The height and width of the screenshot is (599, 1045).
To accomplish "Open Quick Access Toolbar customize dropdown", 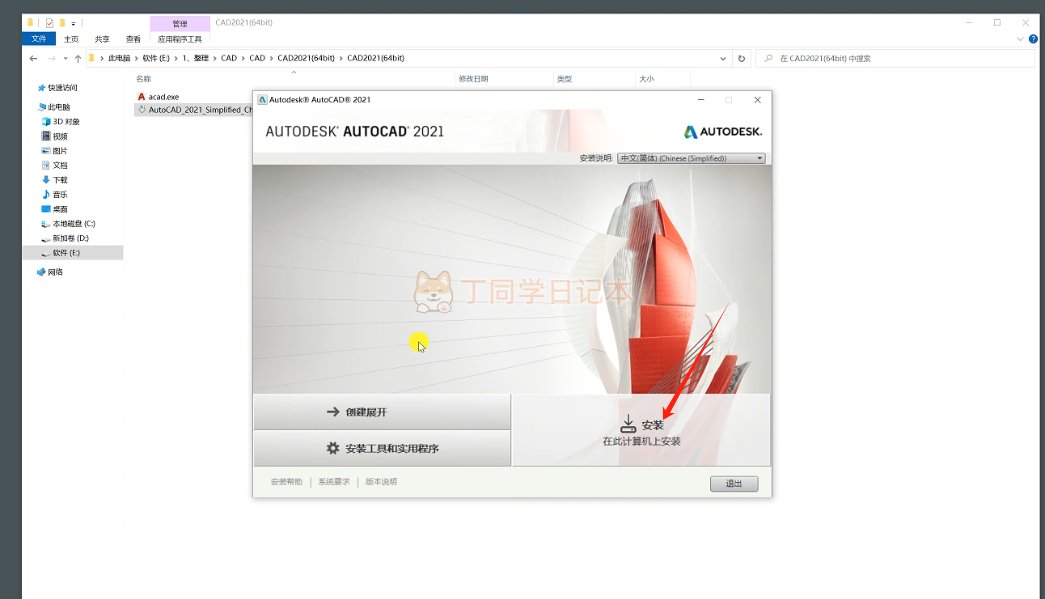I will click(73, 23).
